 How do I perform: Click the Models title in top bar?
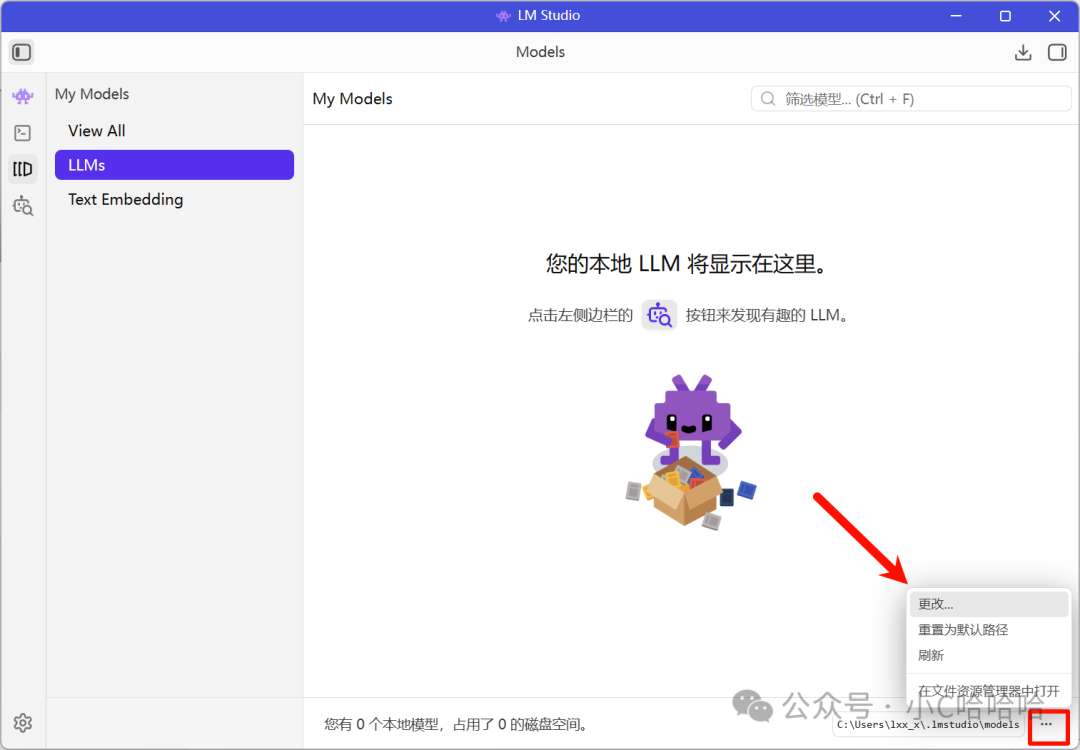pyautogui.click(x=540, y=52)
